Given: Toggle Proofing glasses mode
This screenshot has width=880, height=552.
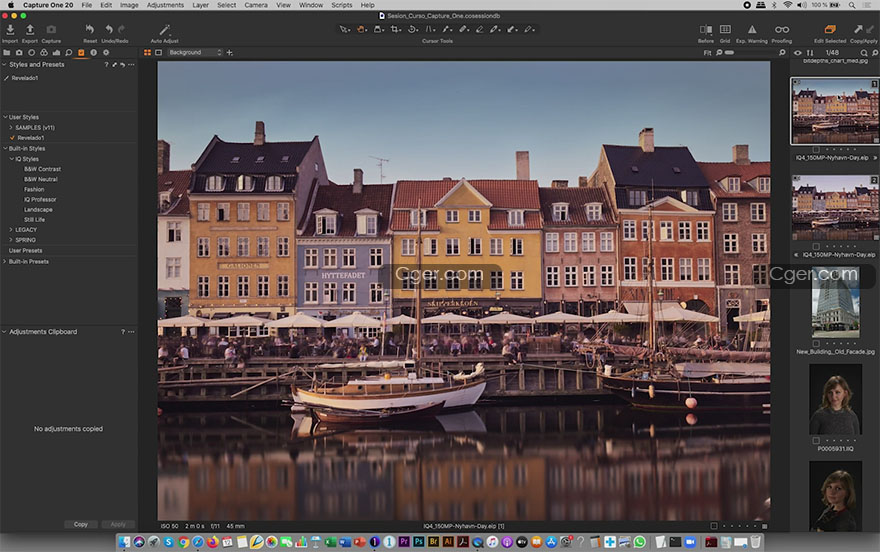Looking at the screenshot, I should coord(782,29).
